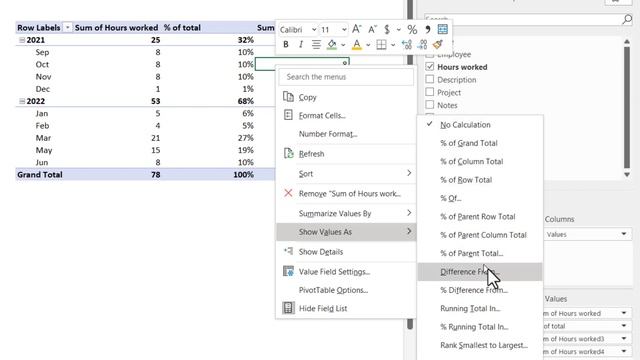Open PivotTable Options from menu
Viewport: 640px width, 360px height.
click(x=346, y=290)
